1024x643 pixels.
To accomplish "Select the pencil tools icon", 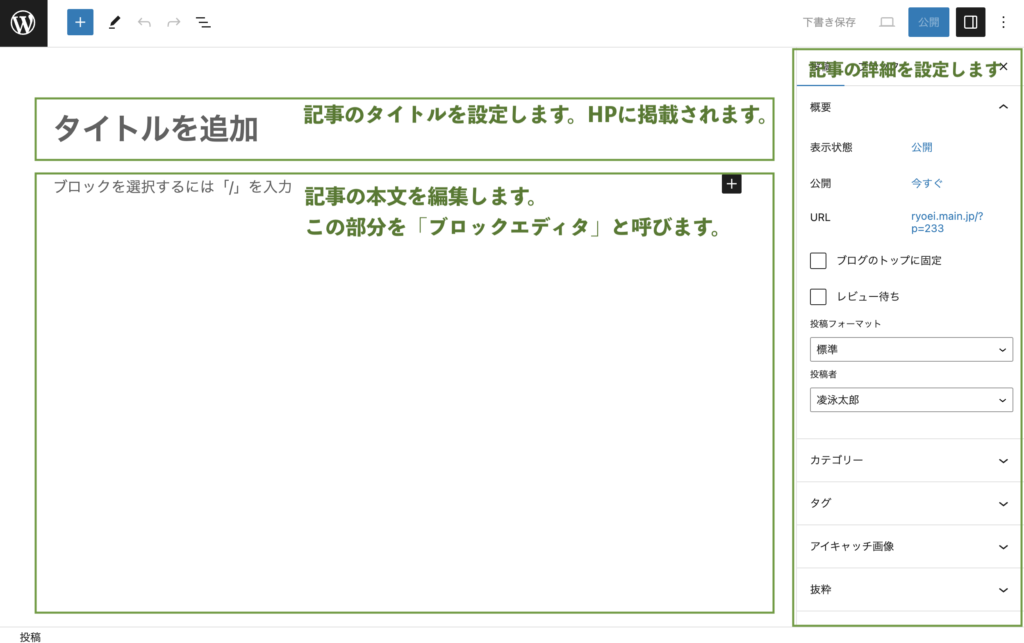I will click(x=114, y=22).
